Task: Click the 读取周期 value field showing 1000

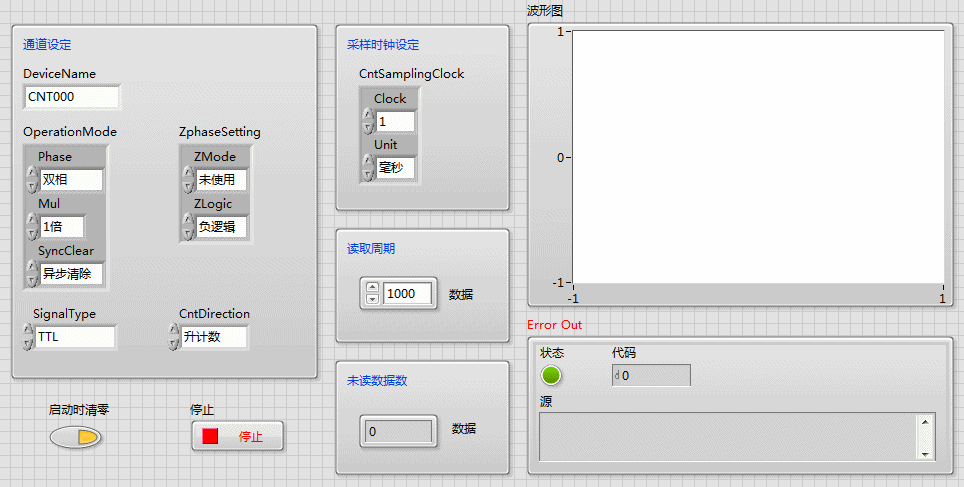Action: pyautogui.click(x=407, y=293)
